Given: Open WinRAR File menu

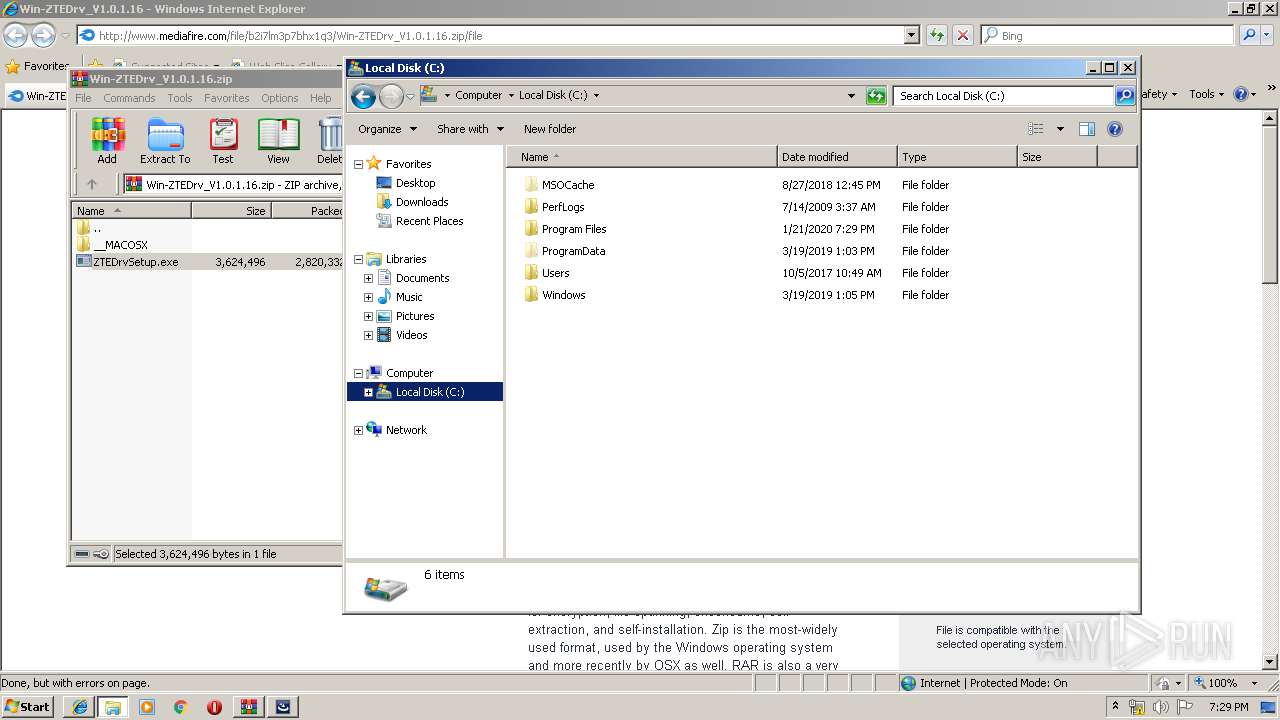Looking at the screenshot, I should 83,98.
